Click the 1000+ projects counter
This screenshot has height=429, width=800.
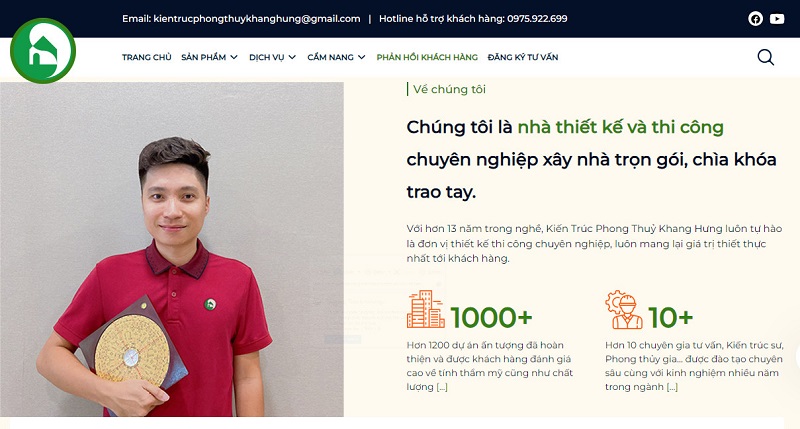pos(491,317)
